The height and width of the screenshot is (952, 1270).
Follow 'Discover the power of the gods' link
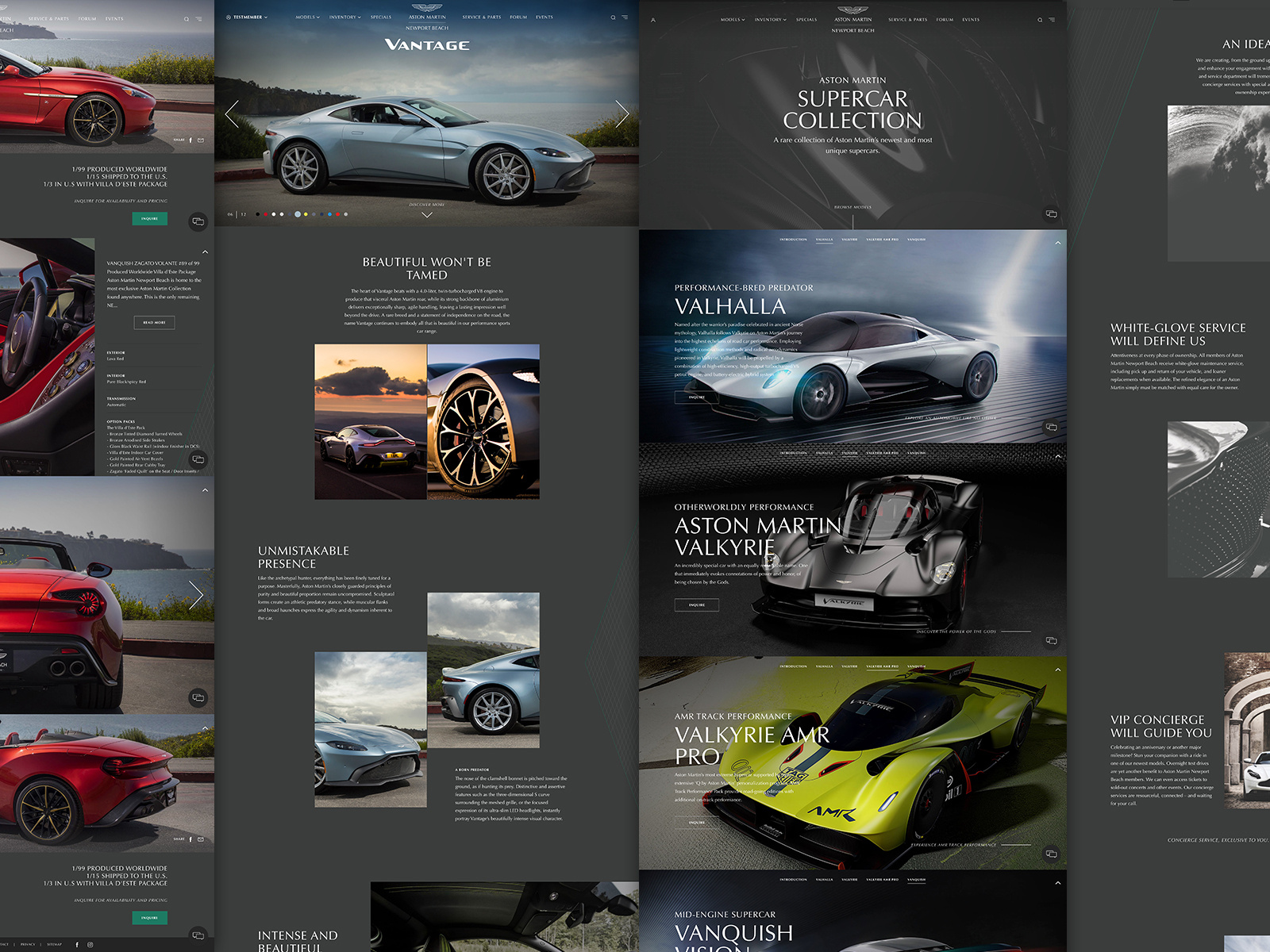point(956,631)
